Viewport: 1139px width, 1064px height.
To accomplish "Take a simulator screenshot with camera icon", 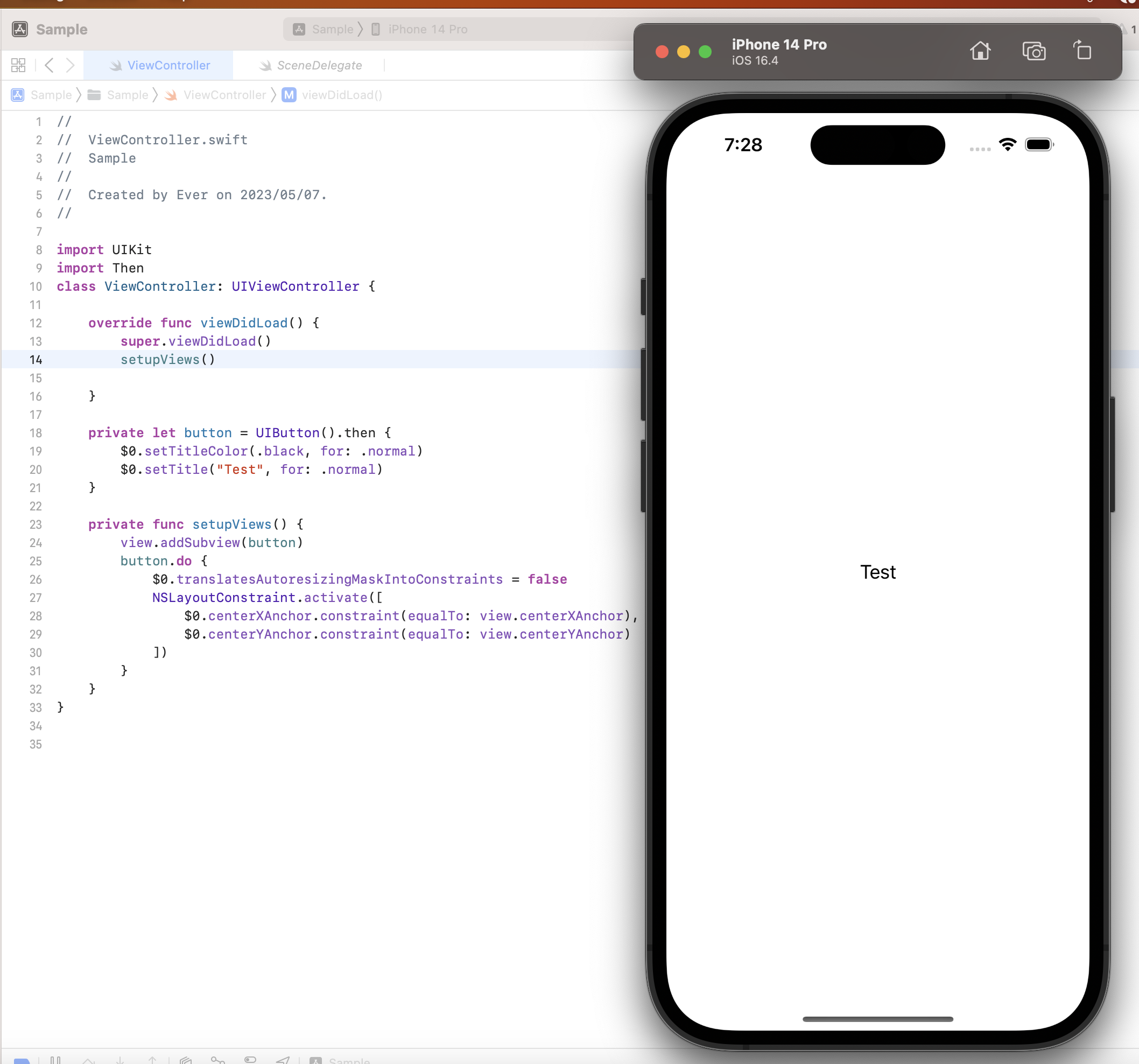I will [x=1033, y=52].
